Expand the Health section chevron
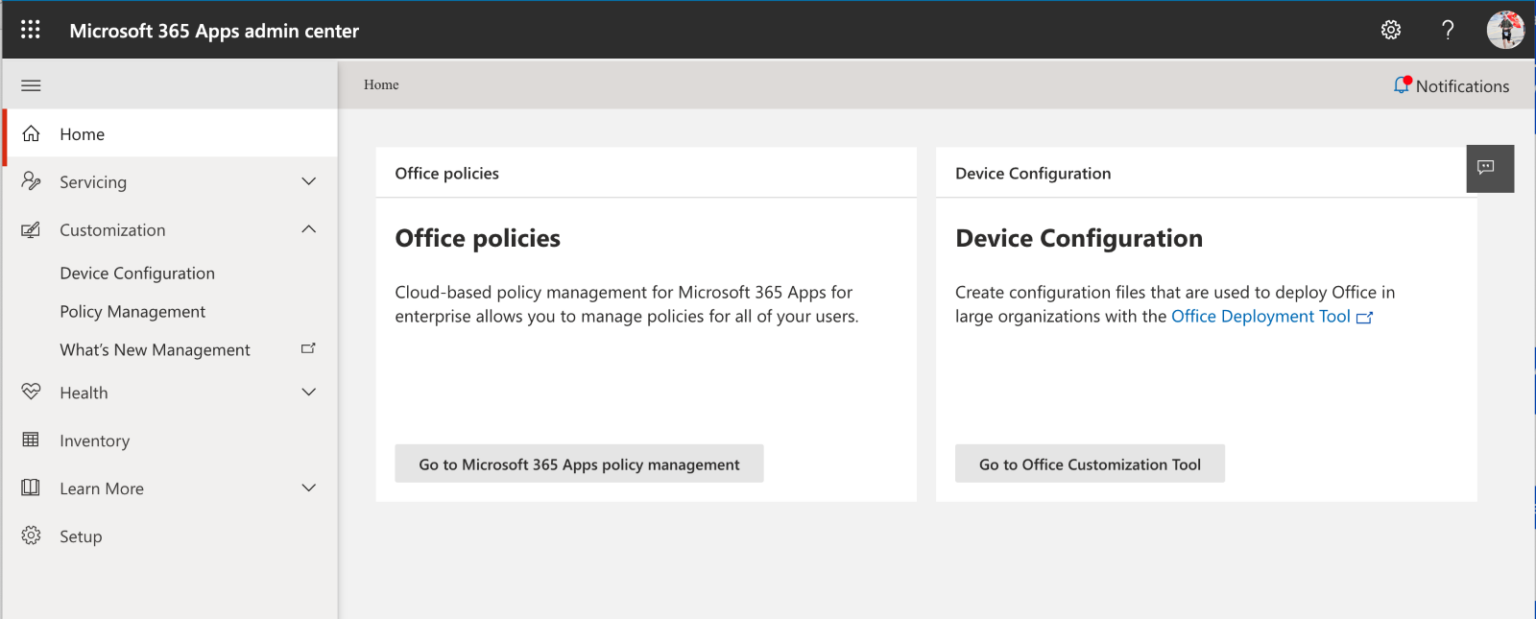This screenshot has height=619, width=1536. [309, 393]
